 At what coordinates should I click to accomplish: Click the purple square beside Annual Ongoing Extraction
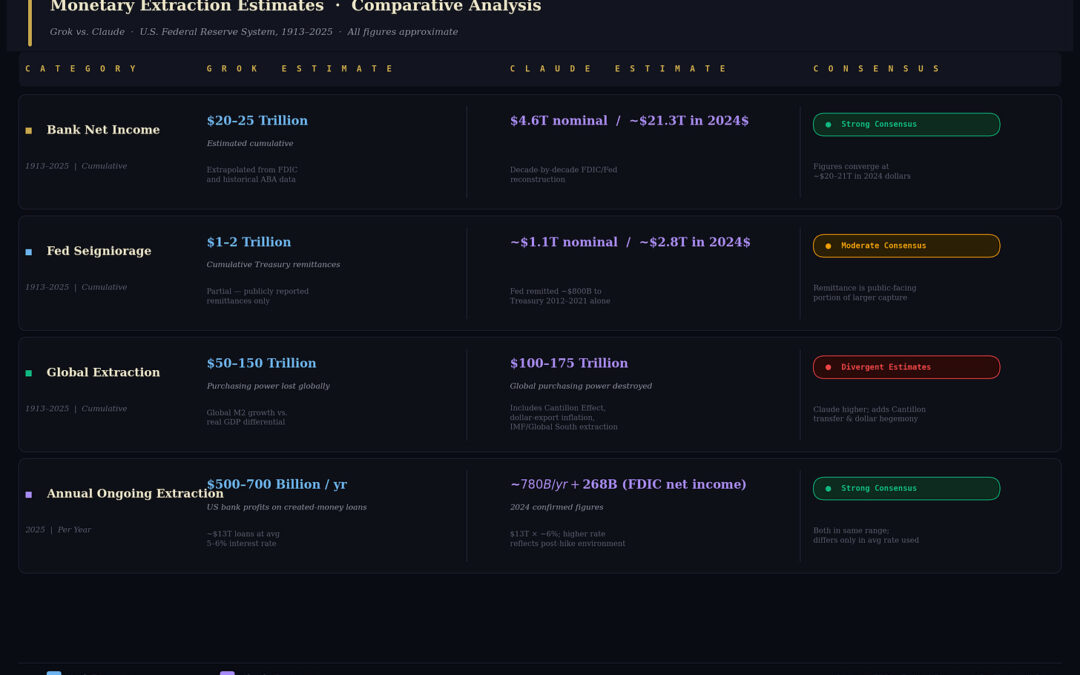[29, 494]
